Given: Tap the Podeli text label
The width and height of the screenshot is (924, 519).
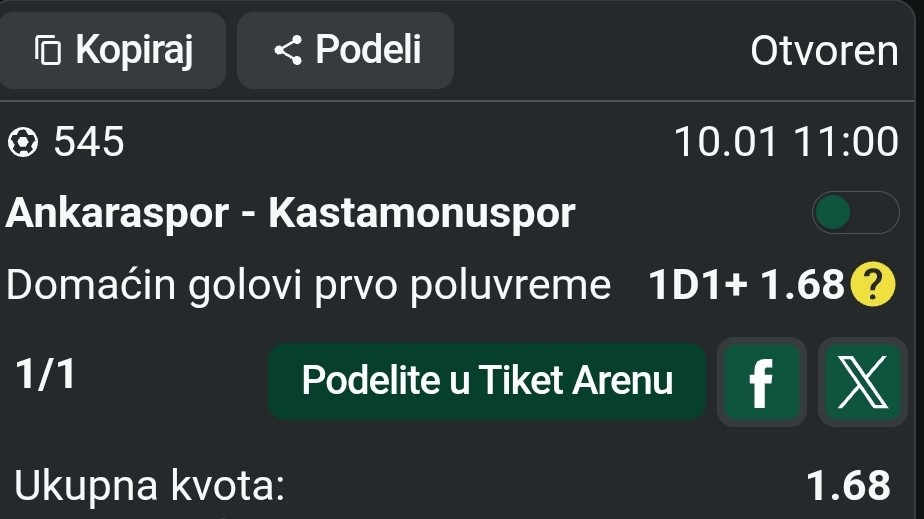Looking at the screenshot, I should (368, 49).
